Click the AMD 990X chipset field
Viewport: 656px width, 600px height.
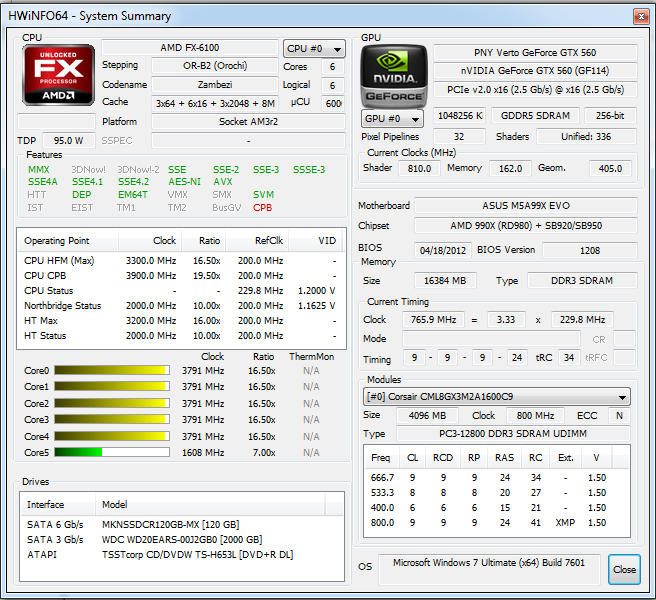[x=526, y=226]
